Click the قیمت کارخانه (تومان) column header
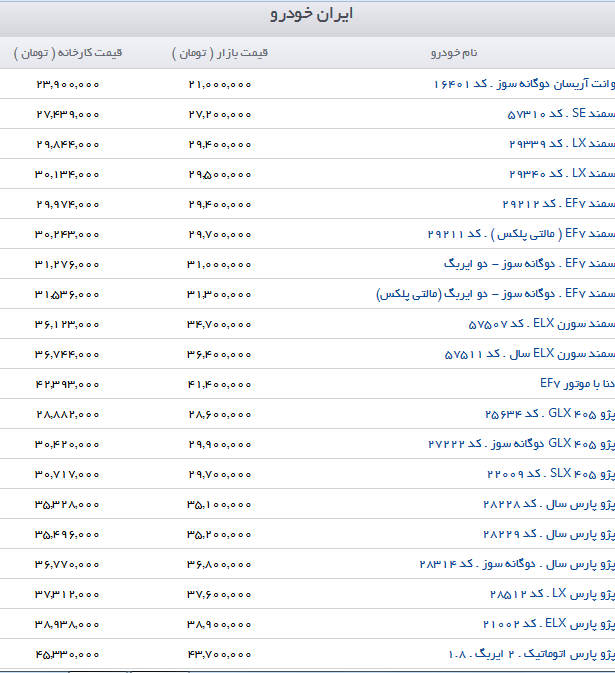Image resolution: width=615 pixels, height=673 pixels. point(68,53)
